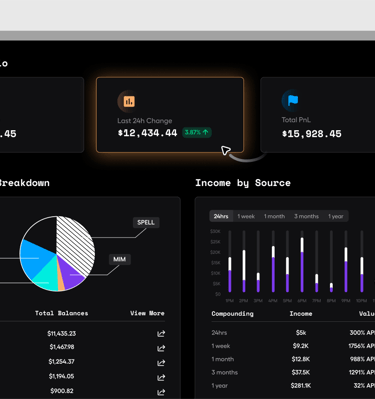Select the Last 24h Change card

(170, 115)
